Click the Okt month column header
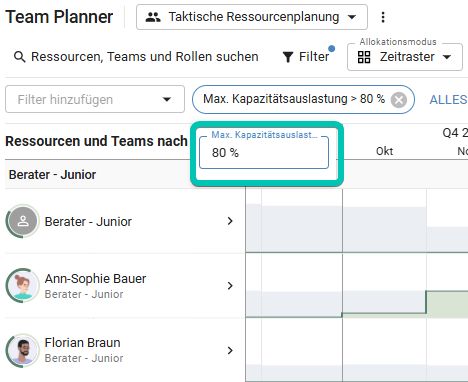 coord(384,151)
